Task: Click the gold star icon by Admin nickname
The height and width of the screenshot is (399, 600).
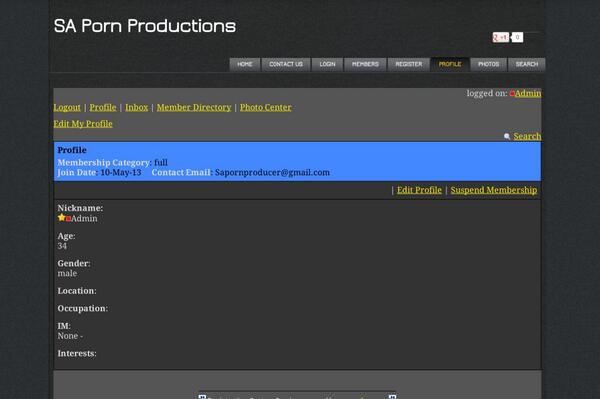Action: click(x=61, y=218)
